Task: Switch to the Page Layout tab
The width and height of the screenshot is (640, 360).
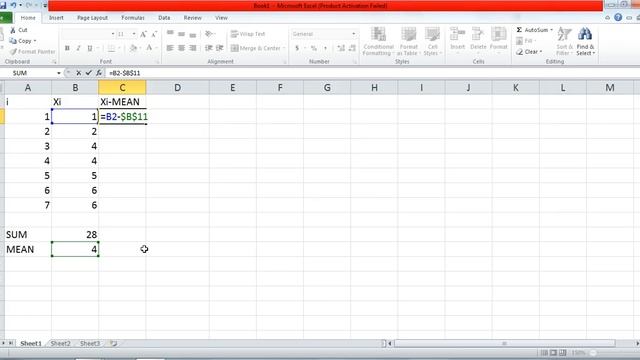Action: [x=92, y=18]
